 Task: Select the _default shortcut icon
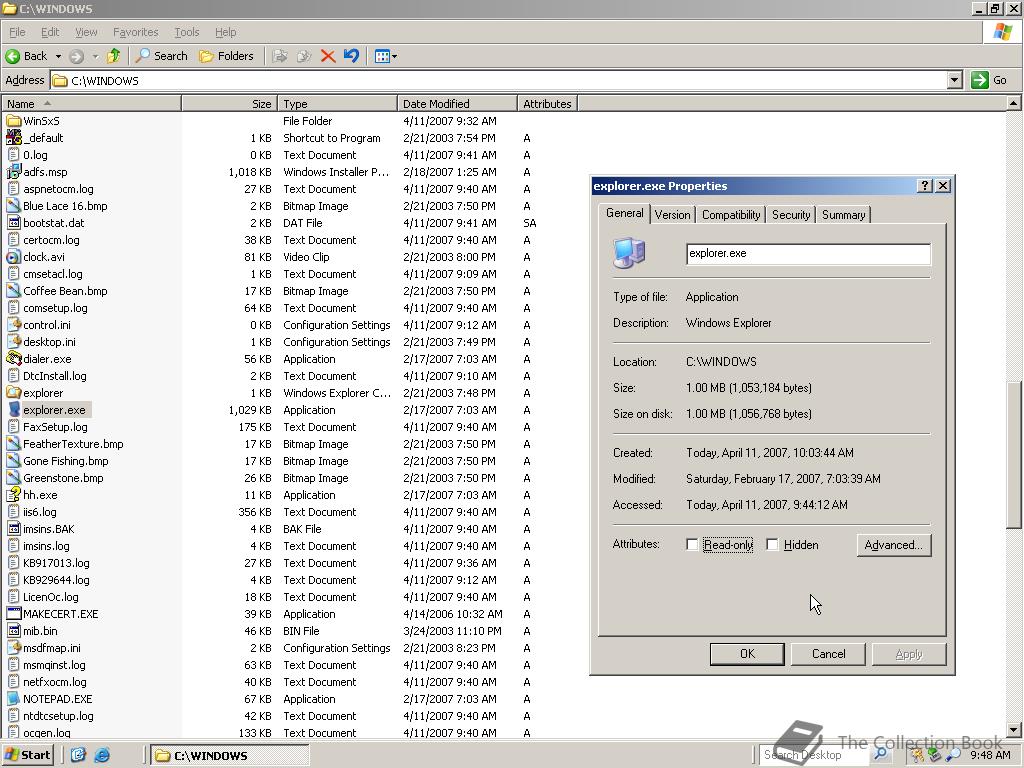[x=13, y=138]
